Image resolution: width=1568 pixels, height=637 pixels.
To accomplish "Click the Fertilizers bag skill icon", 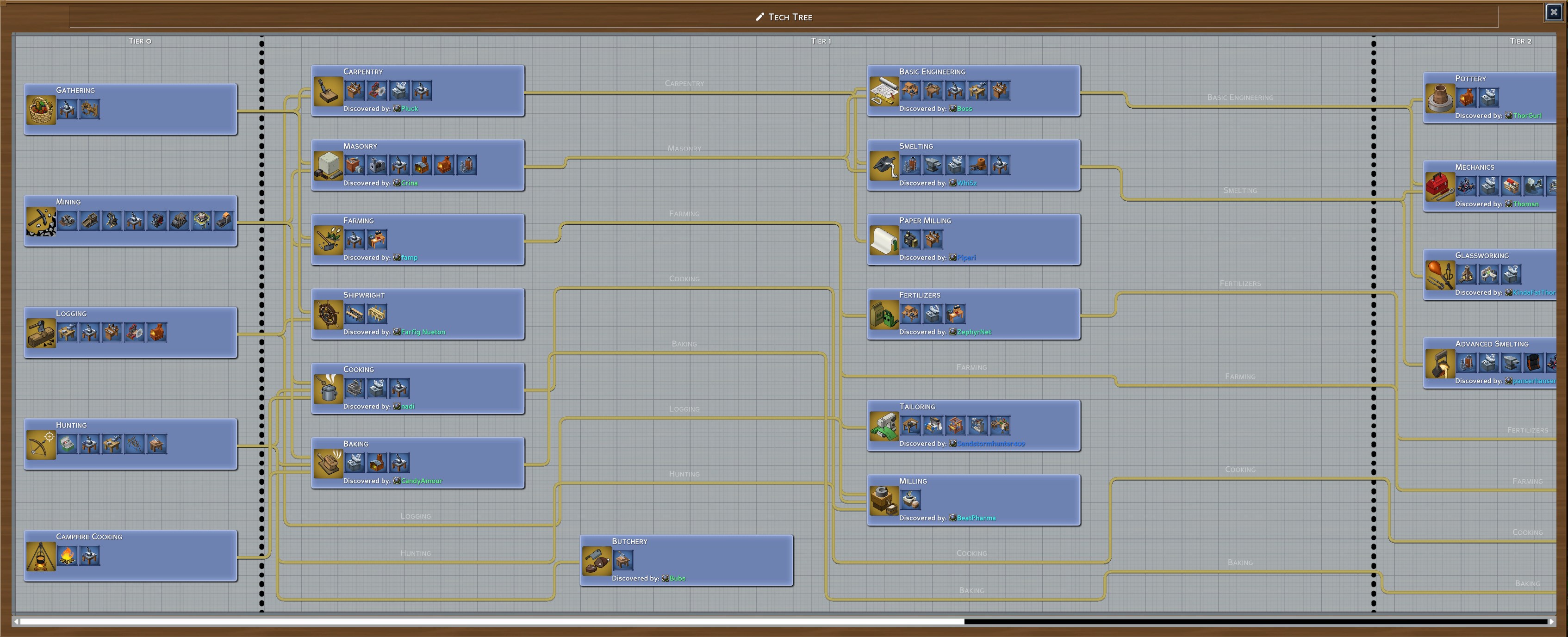I will 884,315.
